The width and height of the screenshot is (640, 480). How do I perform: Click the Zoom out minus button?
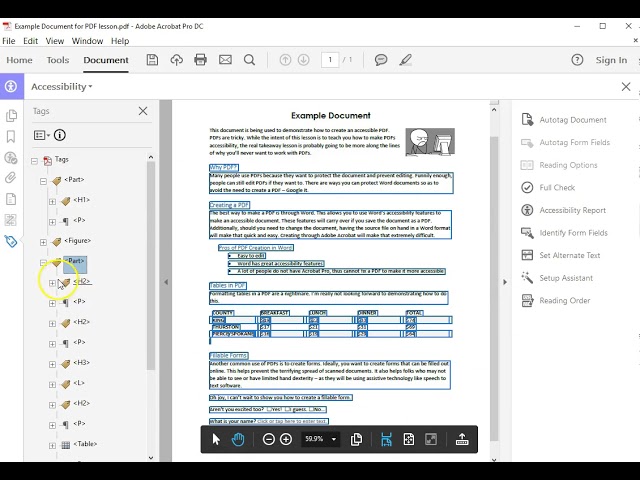point(269,439)
